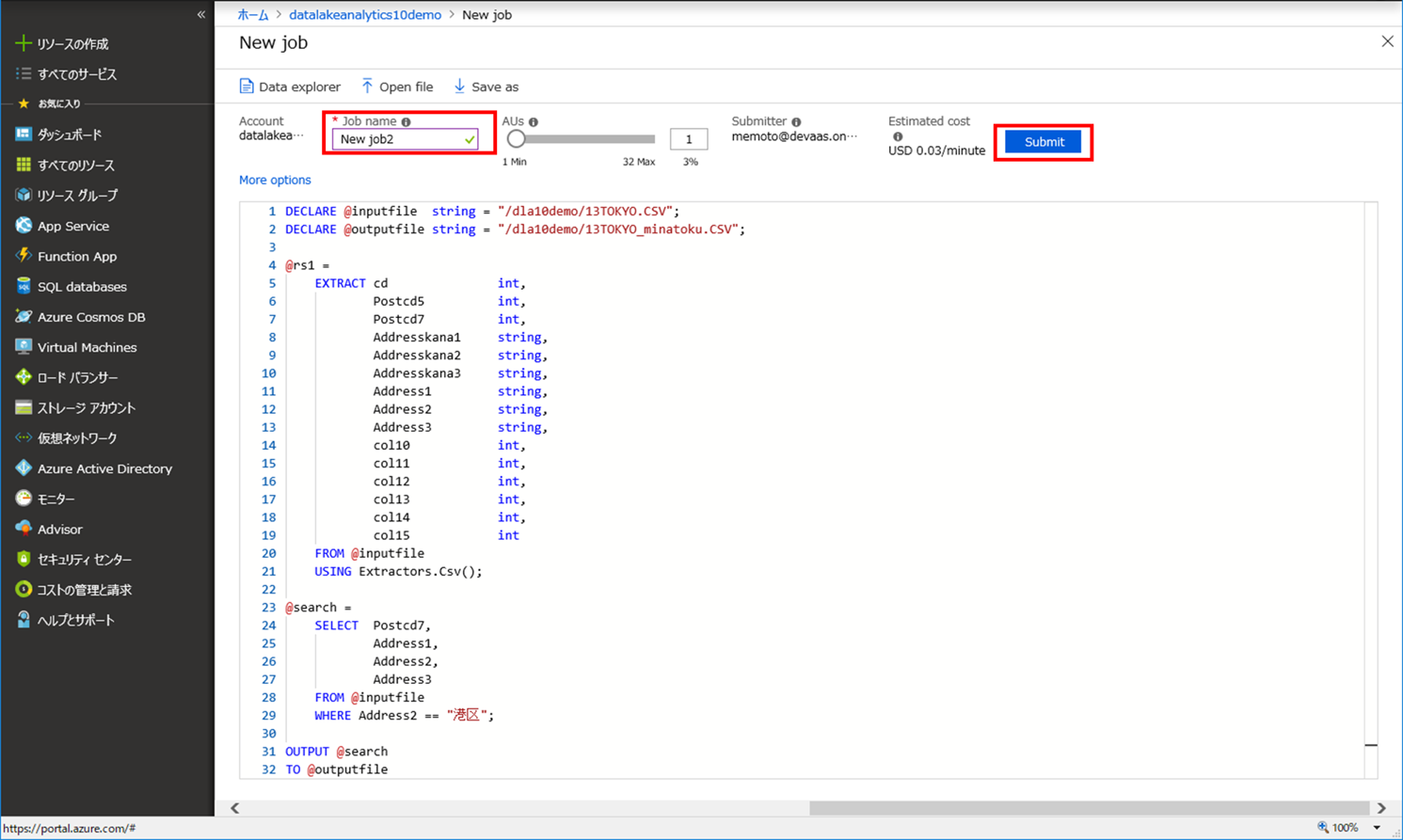Click the App Service globe icon
Viewport: 1403px width, 840px height.
(24, 226)
